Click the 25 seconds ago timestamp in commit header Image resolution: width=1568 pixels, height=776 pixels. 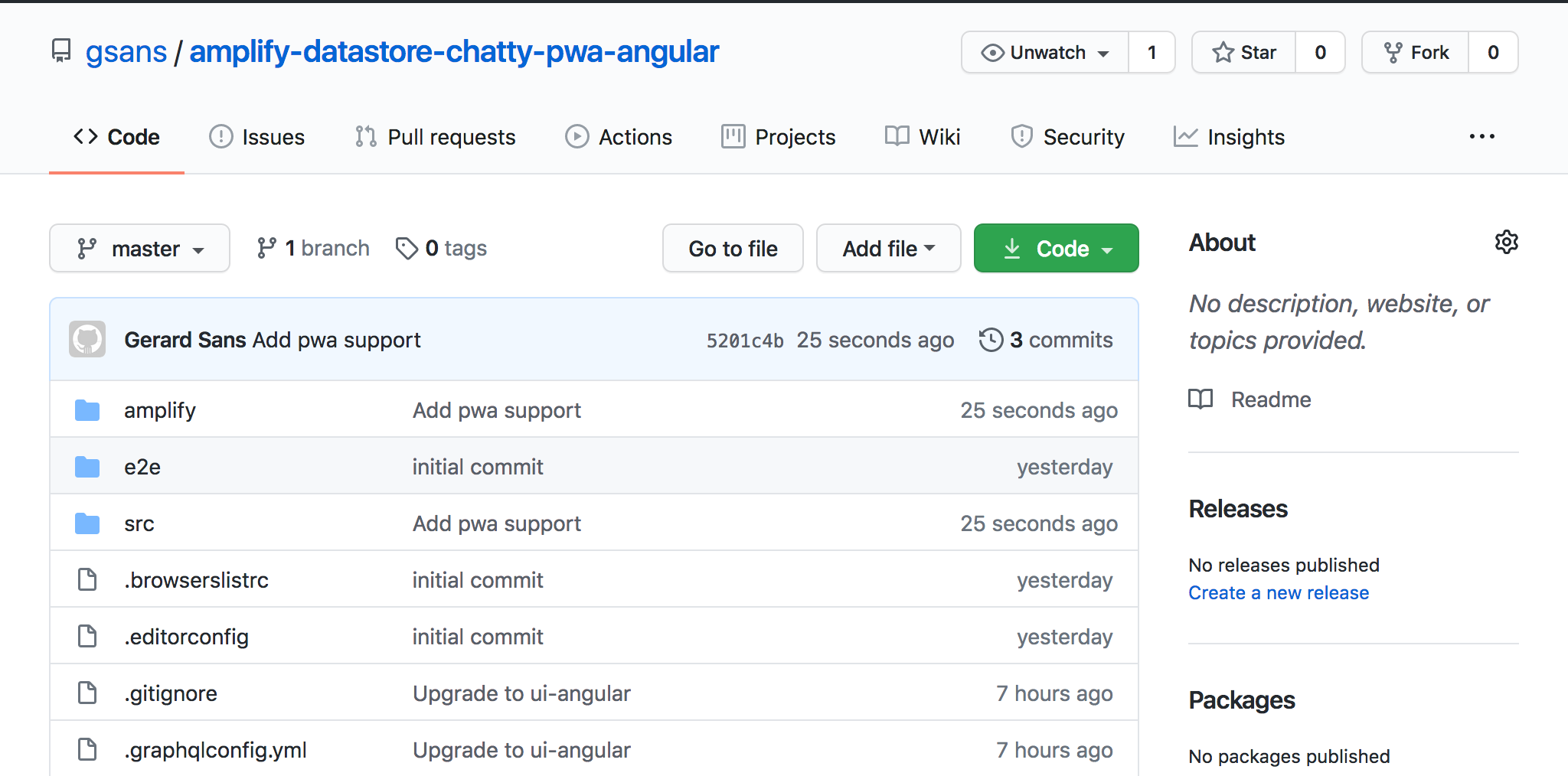pyautogui.click(x=875, y=340)
